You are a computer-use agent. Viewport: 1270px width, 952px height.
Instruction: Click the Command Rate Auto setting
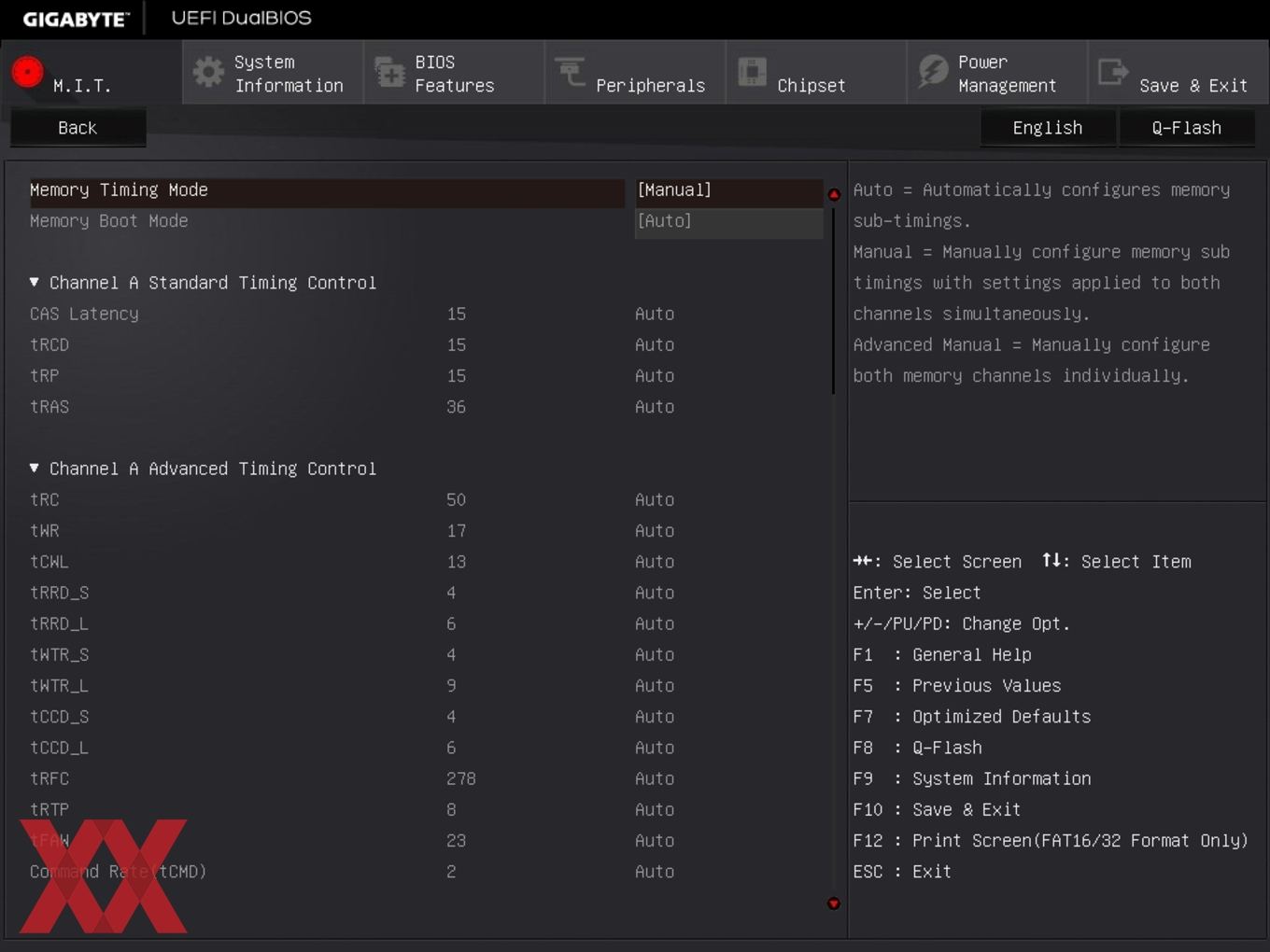[655, 871]
